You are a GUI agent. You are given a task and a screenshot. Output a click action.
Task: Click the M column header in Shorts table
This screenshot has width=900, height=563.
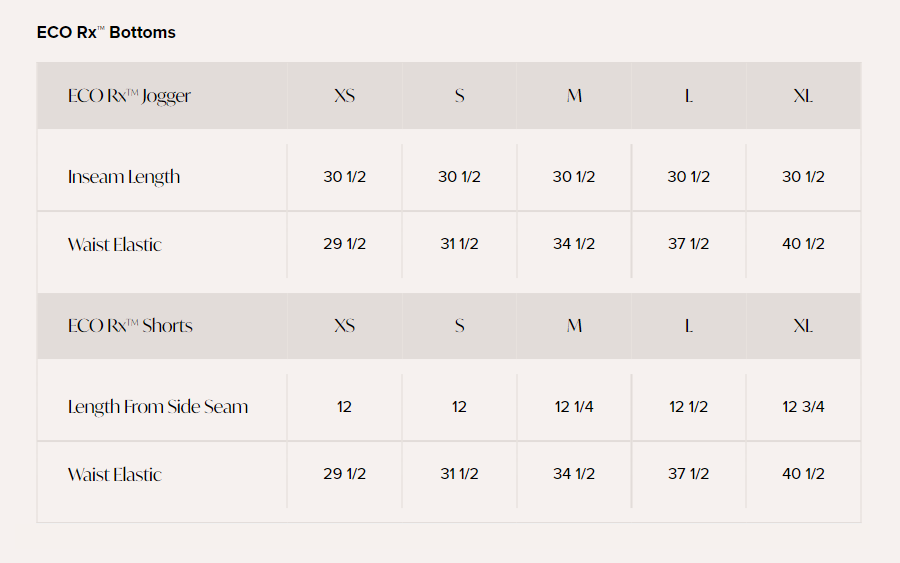click(x=574, y=326)
